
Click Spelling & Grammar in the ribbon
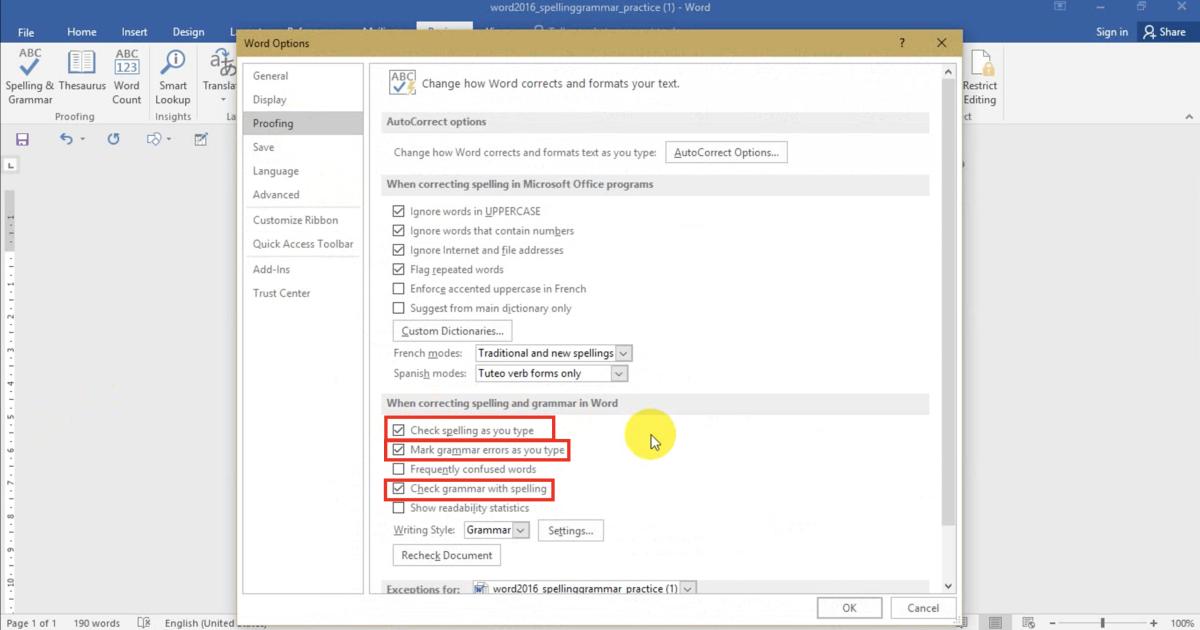tap(30, 76)
